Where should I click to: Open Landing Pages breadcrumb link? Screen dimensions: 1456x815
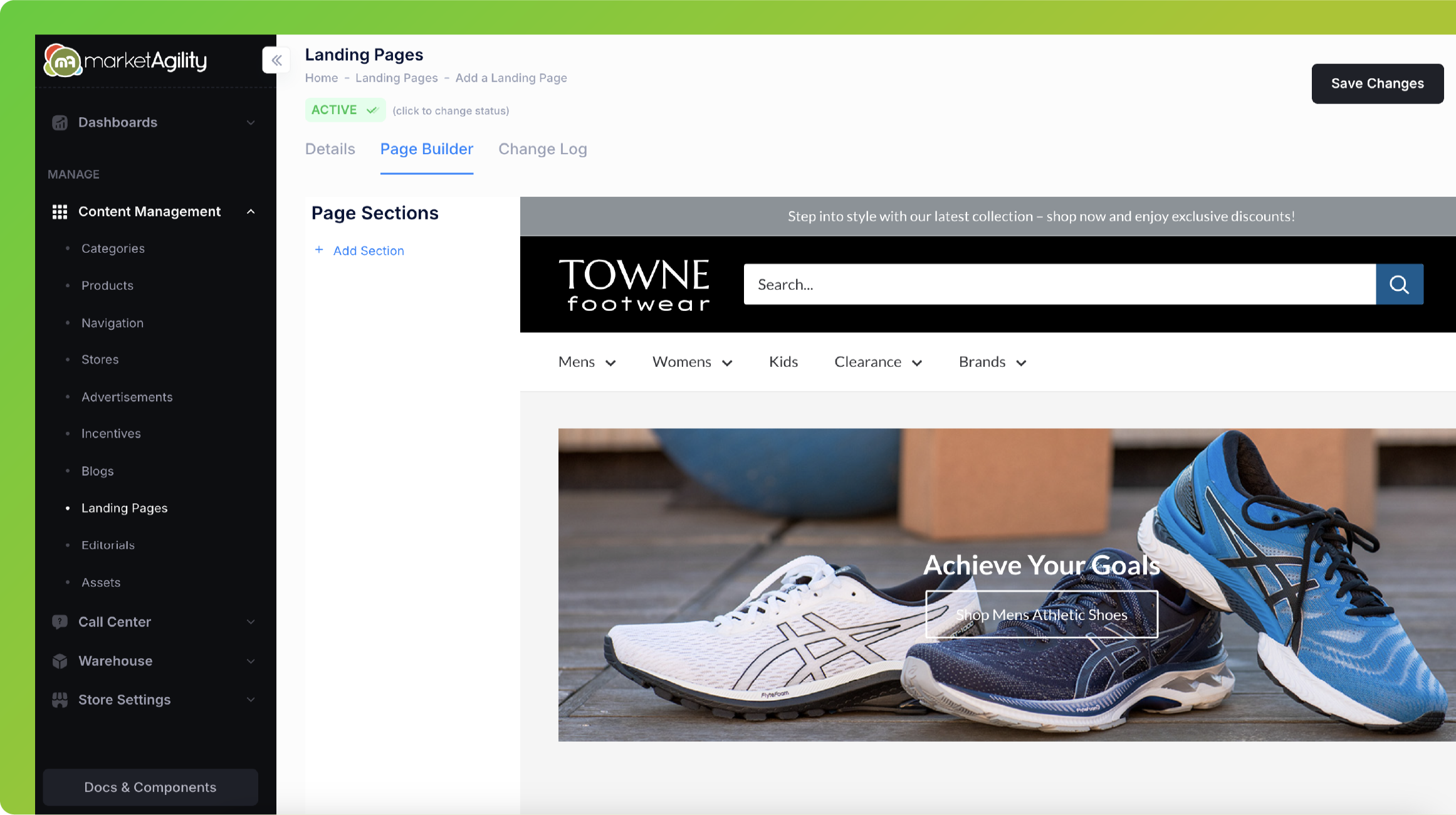[396, 78]
